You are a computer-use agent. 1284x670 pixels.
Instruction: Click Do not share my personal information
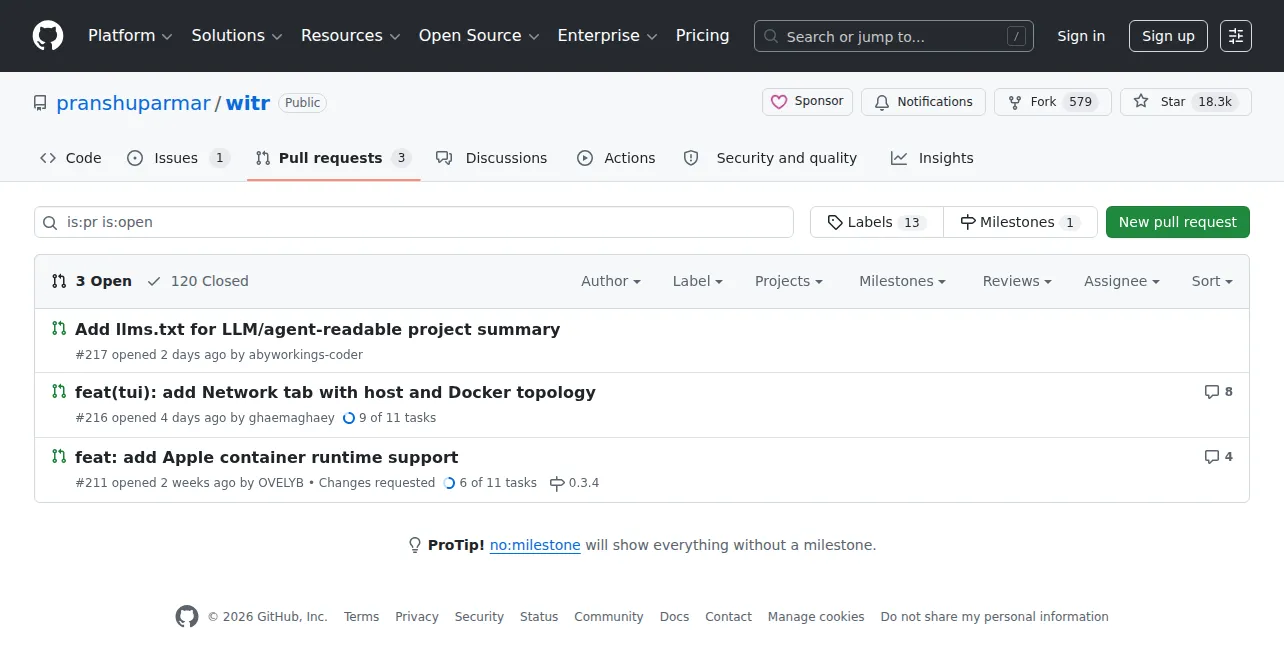click(995, 617)
